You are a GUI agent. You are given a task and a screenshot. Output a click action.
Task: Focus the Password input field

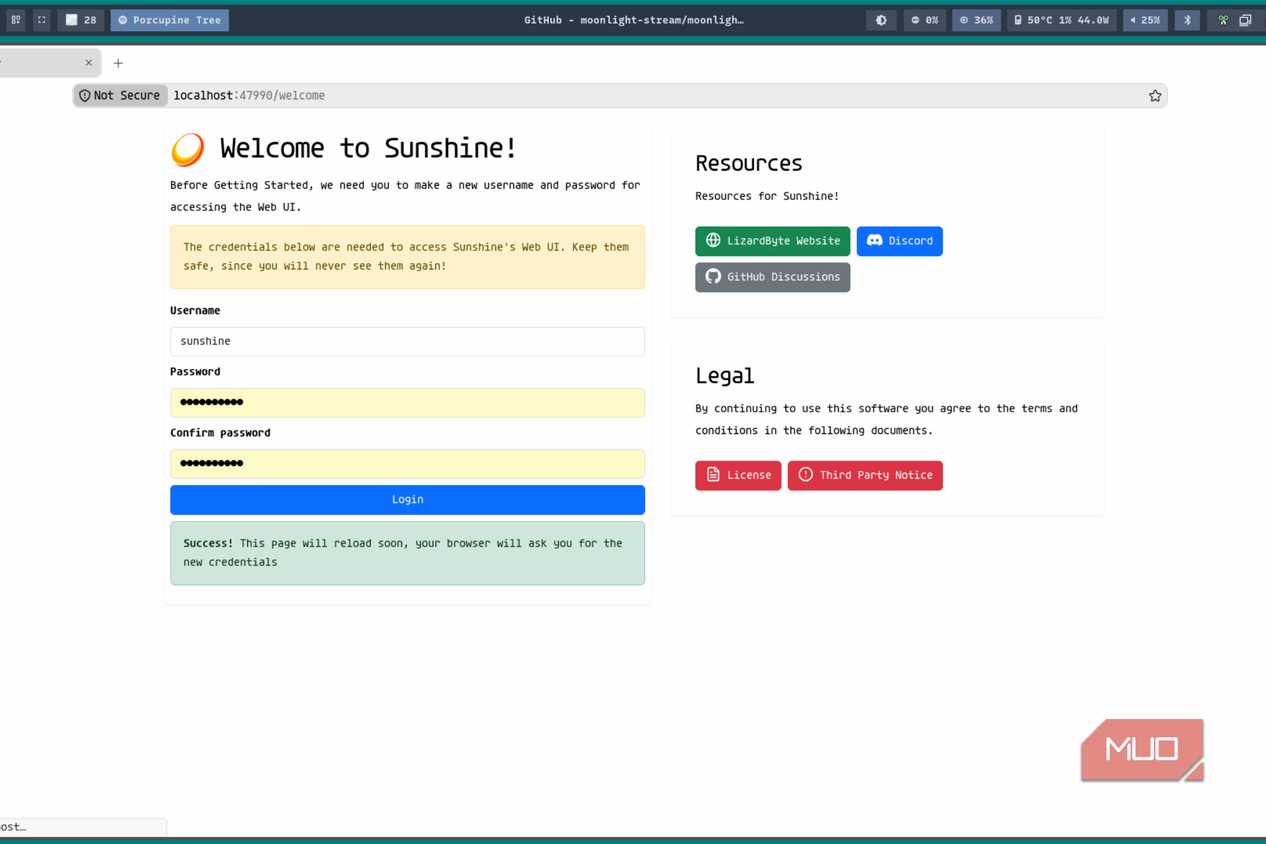click(x=407, y=402)
